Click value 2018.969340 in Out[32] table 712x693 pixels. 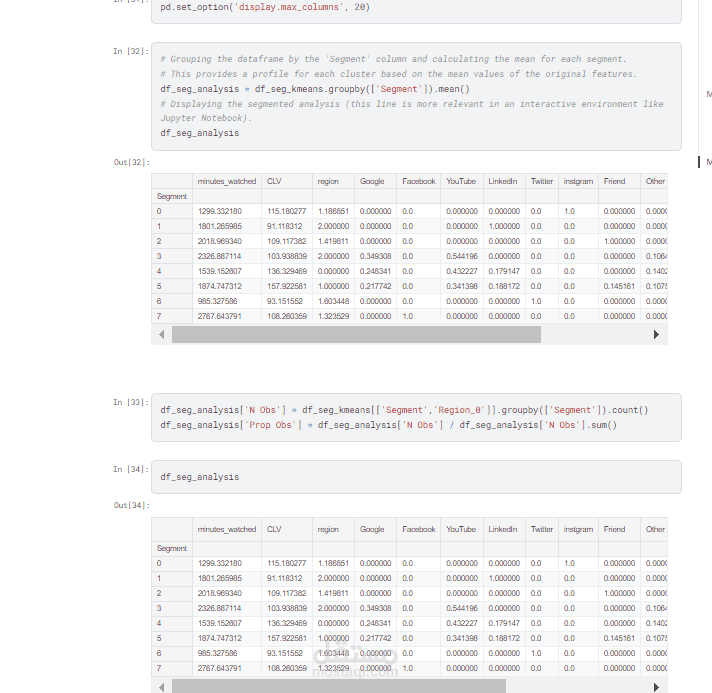tap(220, 241)
